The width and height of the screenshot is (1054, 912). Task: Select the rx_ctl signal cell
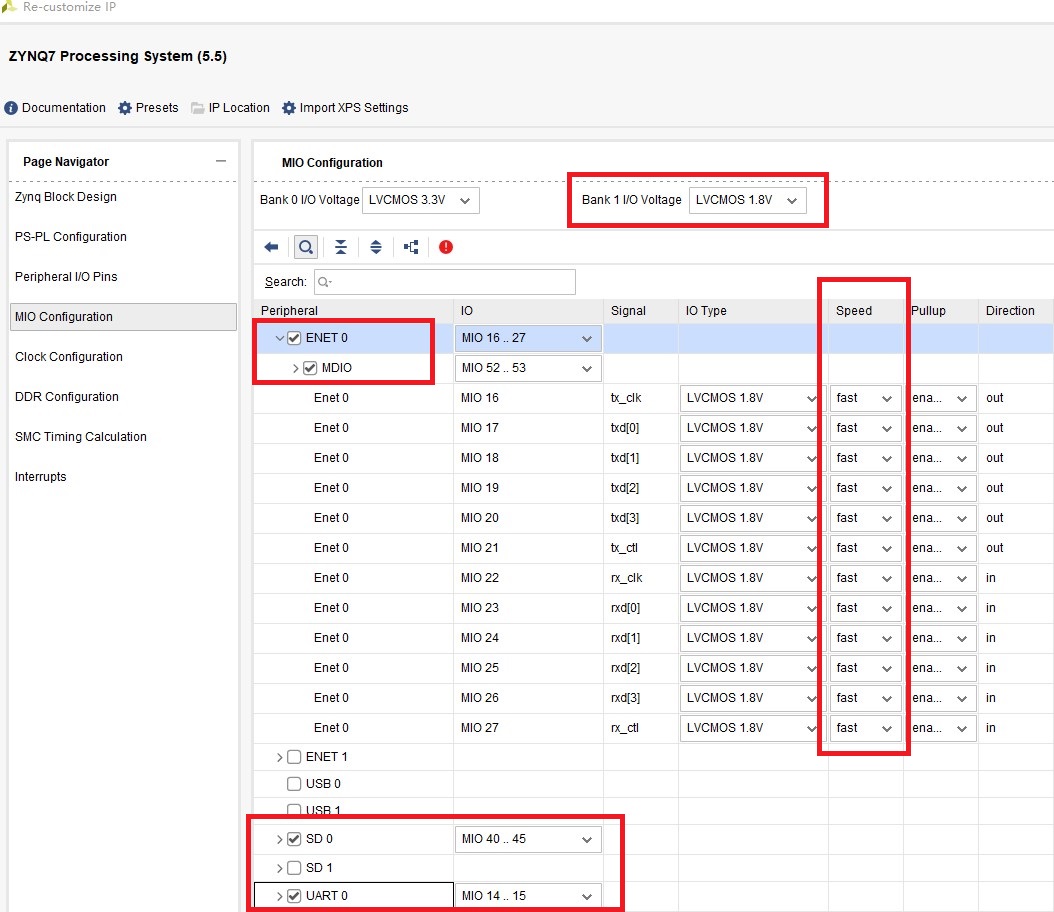click(x=641, y=728)
